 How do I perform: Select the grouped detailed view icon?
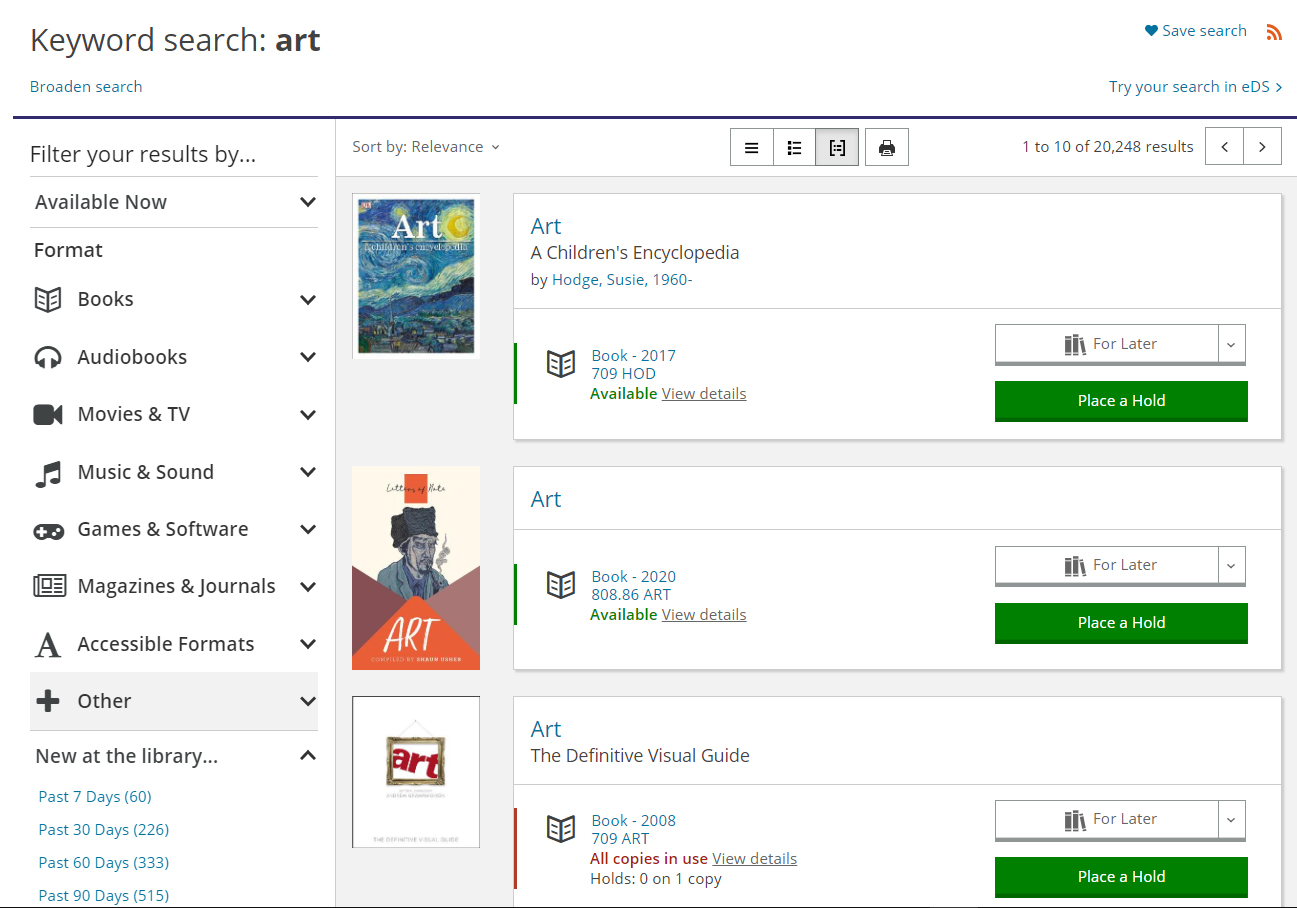[x=837, y=148]
